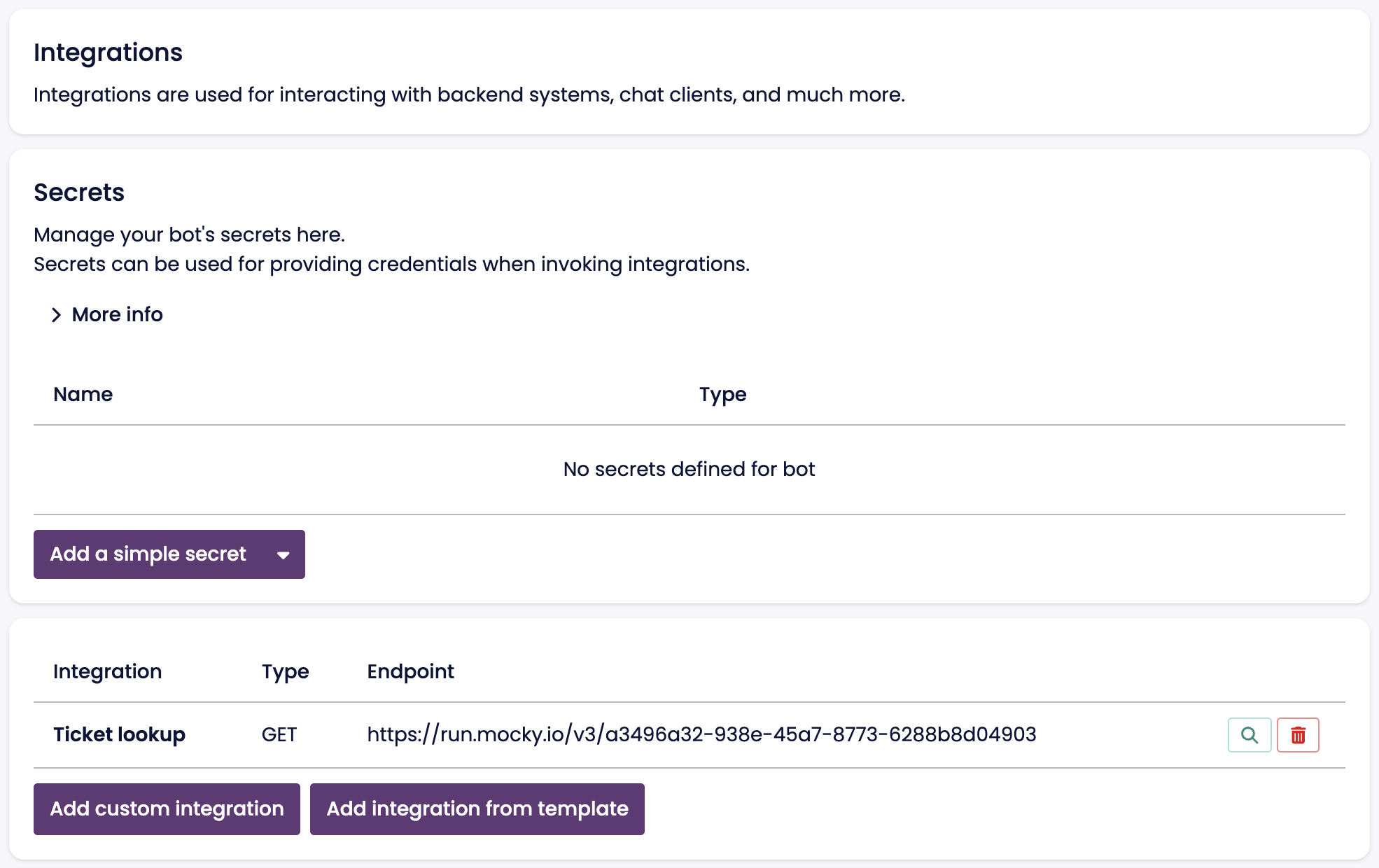
Task: Click the Endpoint column header
Action: pos(410,671)
